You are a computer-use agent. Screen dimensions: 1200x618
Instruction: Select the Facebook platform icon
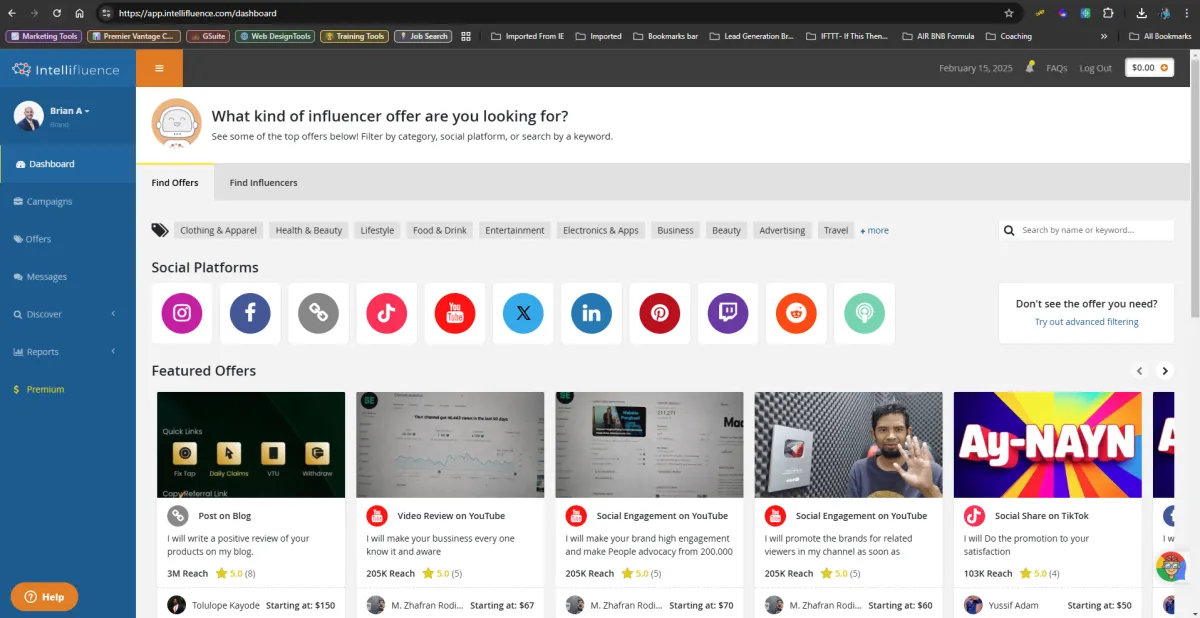[250, 313]
